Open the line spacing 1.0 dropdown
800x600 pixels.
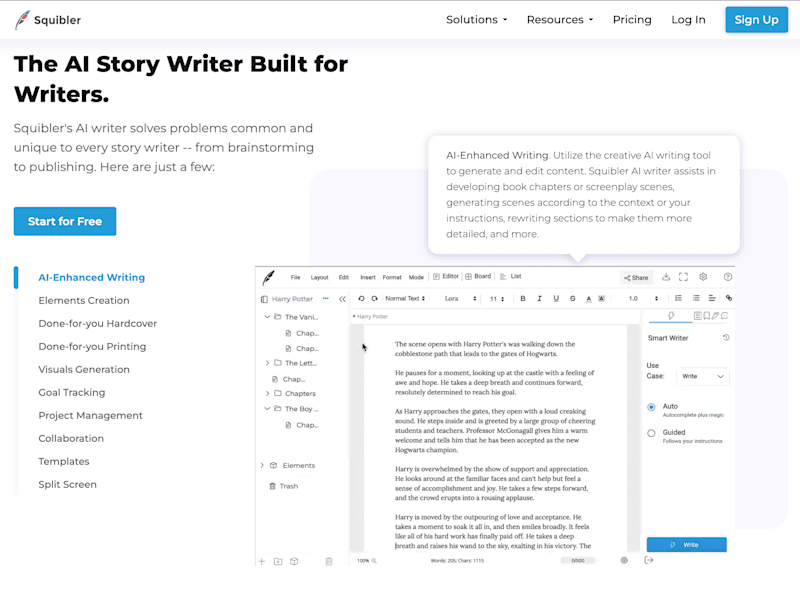click(x=643, y=298)
